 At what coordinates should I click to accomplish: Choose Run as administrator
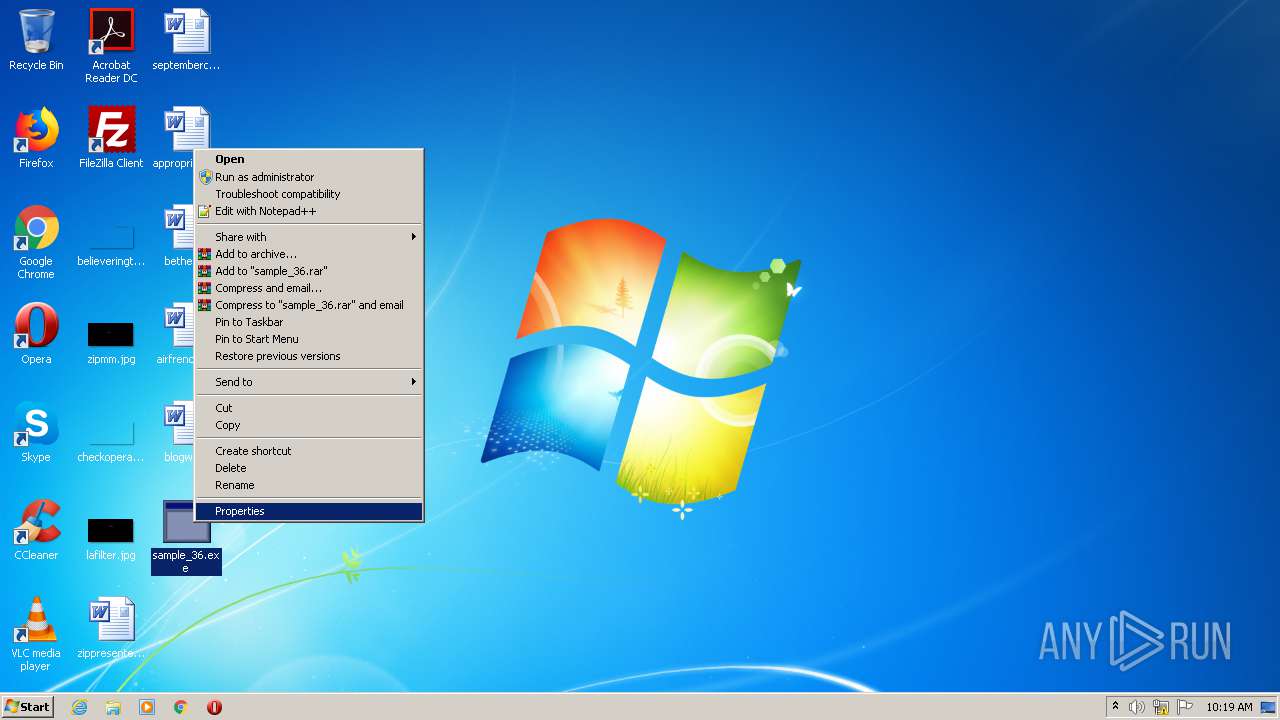[309, 177]
